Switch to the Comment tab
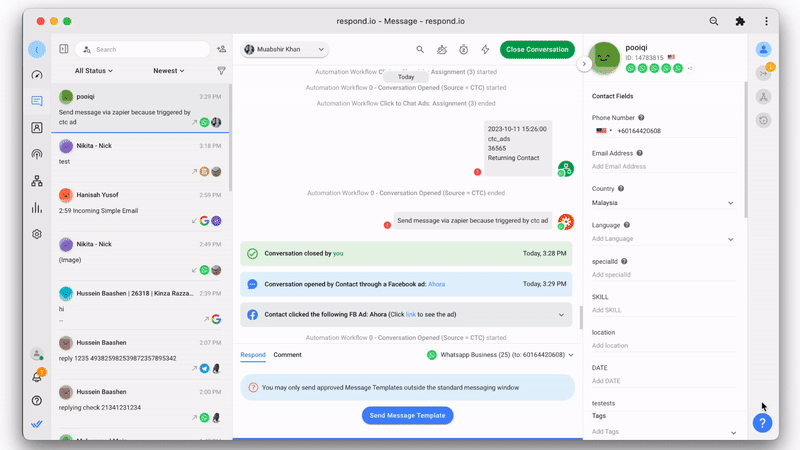The height and width of the screenshot is (450, 800). 287,355
